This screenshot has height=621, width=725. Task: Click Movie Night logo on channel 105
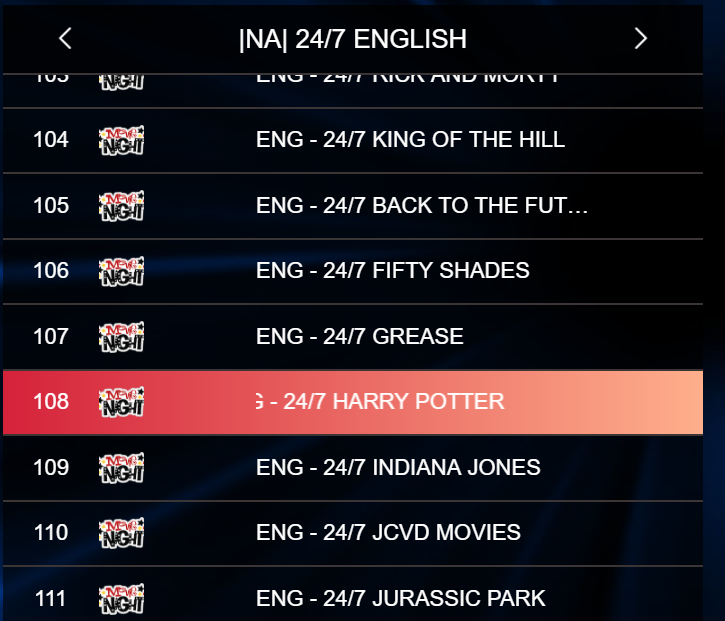pyautogui.click(x=122, y=206)
